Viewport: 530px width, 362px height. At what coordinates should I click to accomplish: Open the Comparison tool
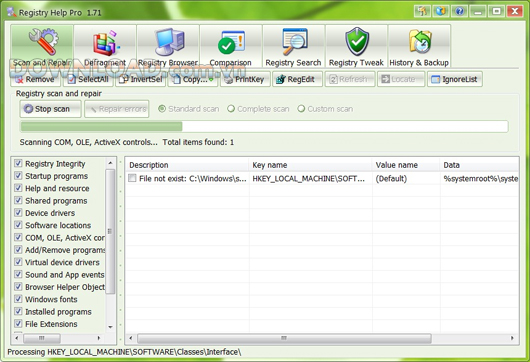point(231,46)
